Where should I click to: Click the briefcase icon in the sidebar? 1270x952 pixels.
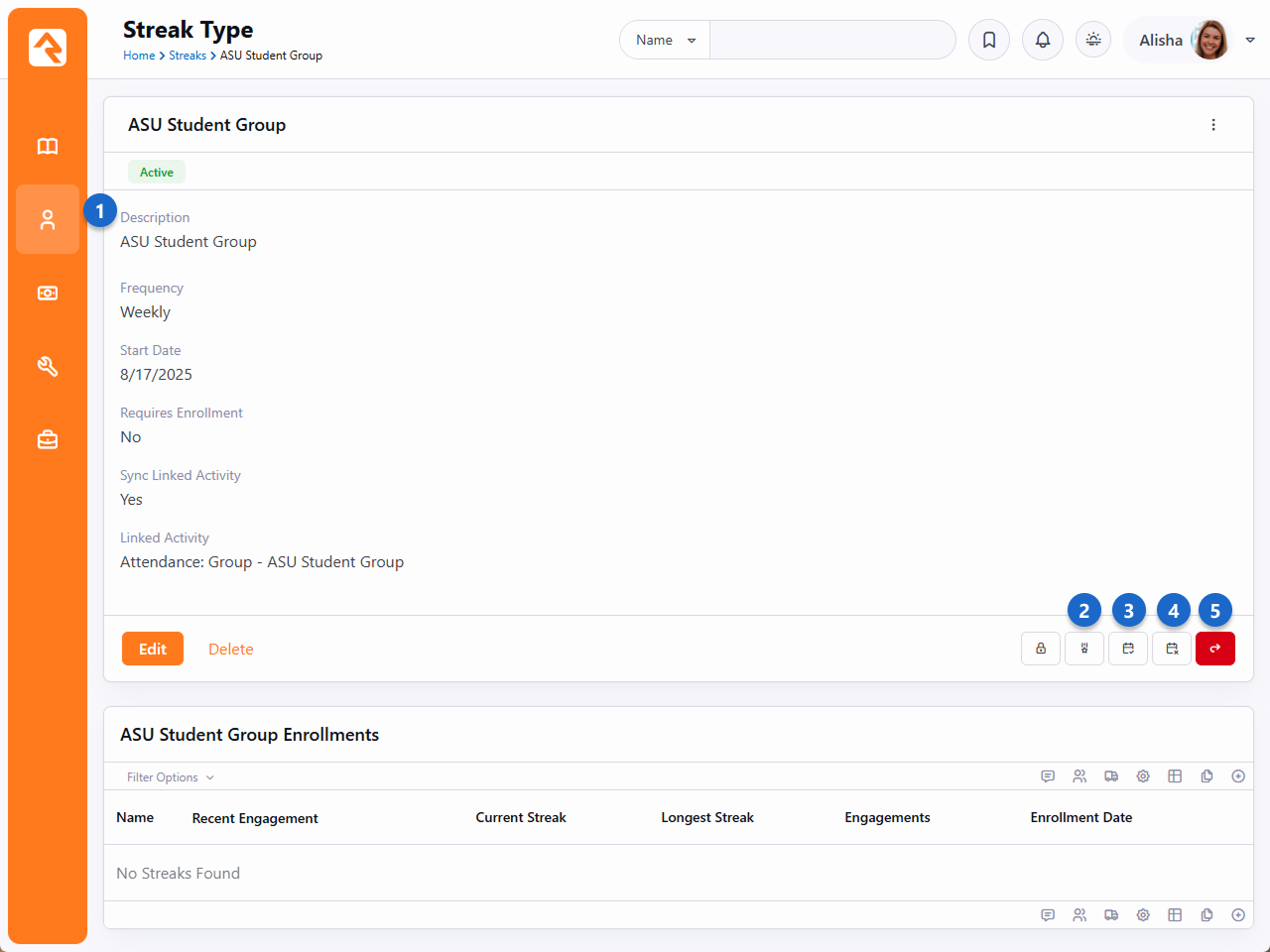48,440
